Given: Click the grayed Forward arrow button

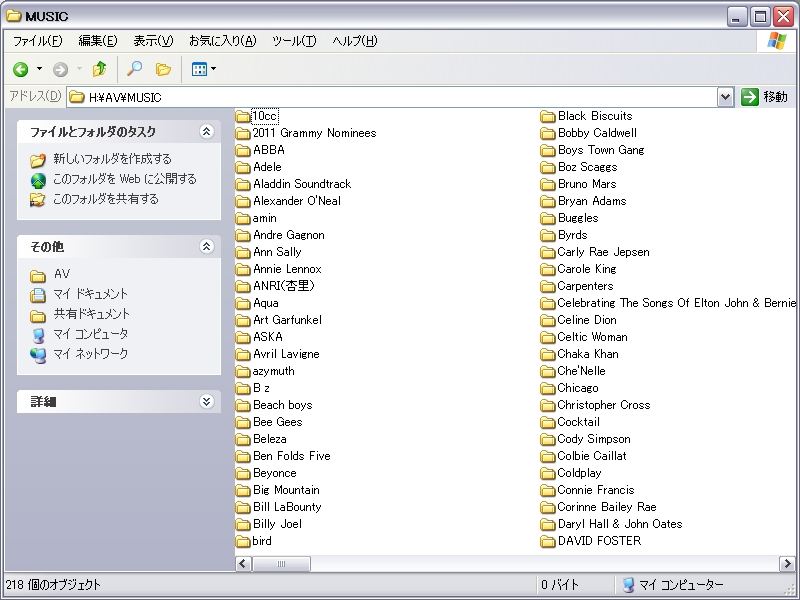Looking at the screenshot, I should 60,69.
